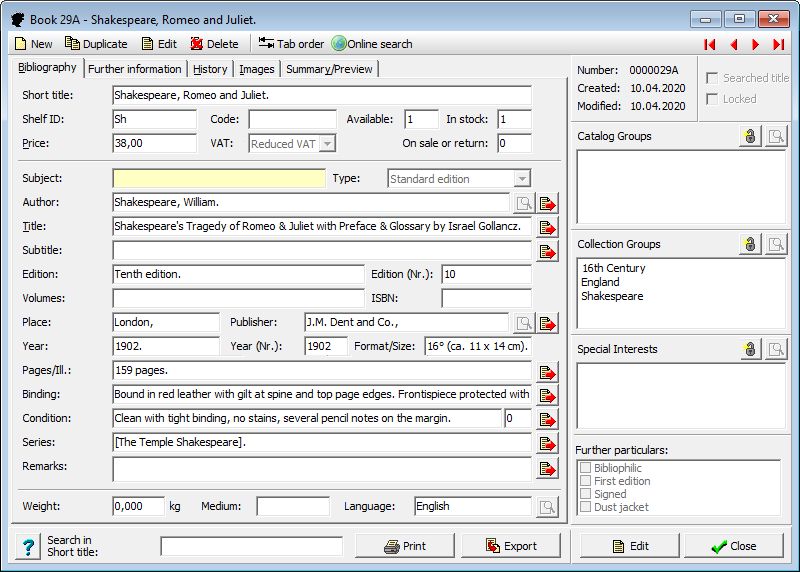Select 16th Century in Collection Groups
This screenshot has height=572, width=800.
[614, 268]
